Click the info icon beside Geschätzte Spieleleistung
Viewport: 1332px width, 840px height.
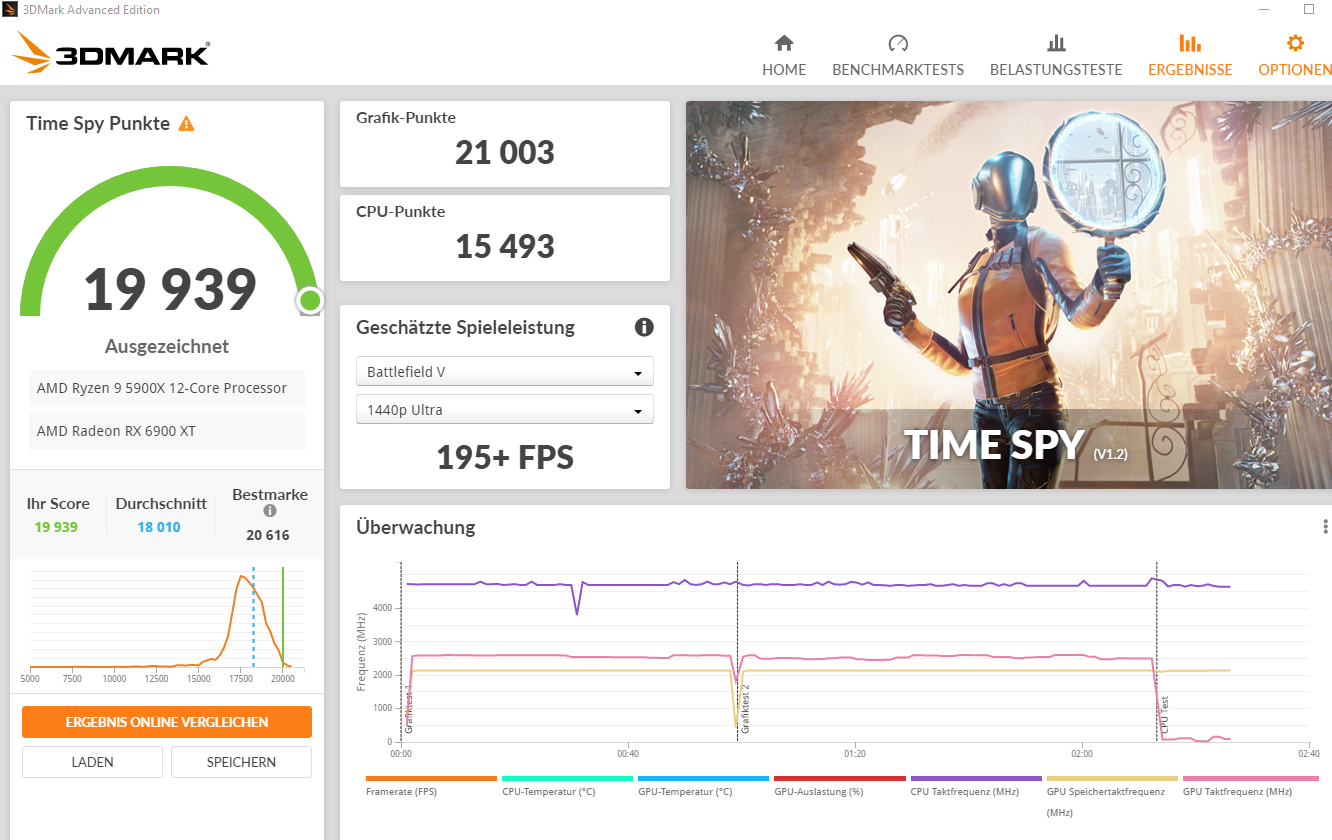(x=644, y=327)
